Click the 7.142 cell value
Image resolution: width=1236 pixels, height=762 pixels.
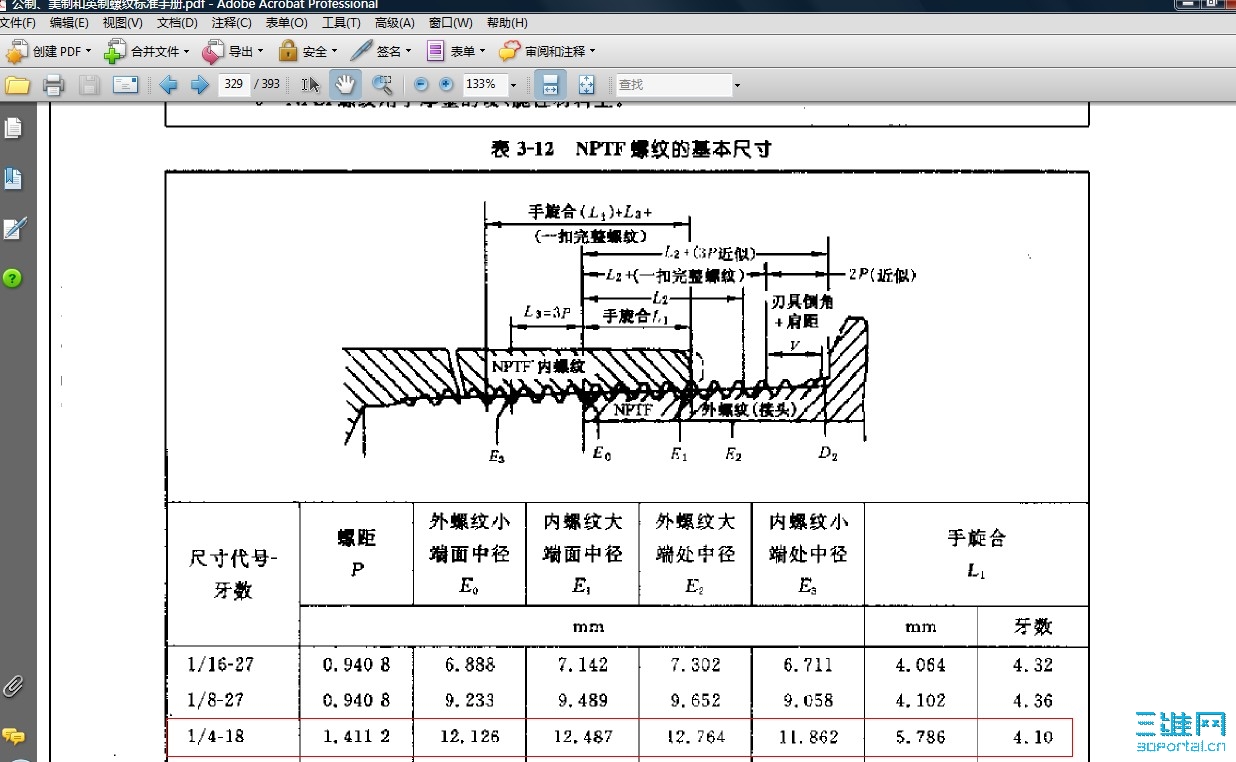(582, 664)
